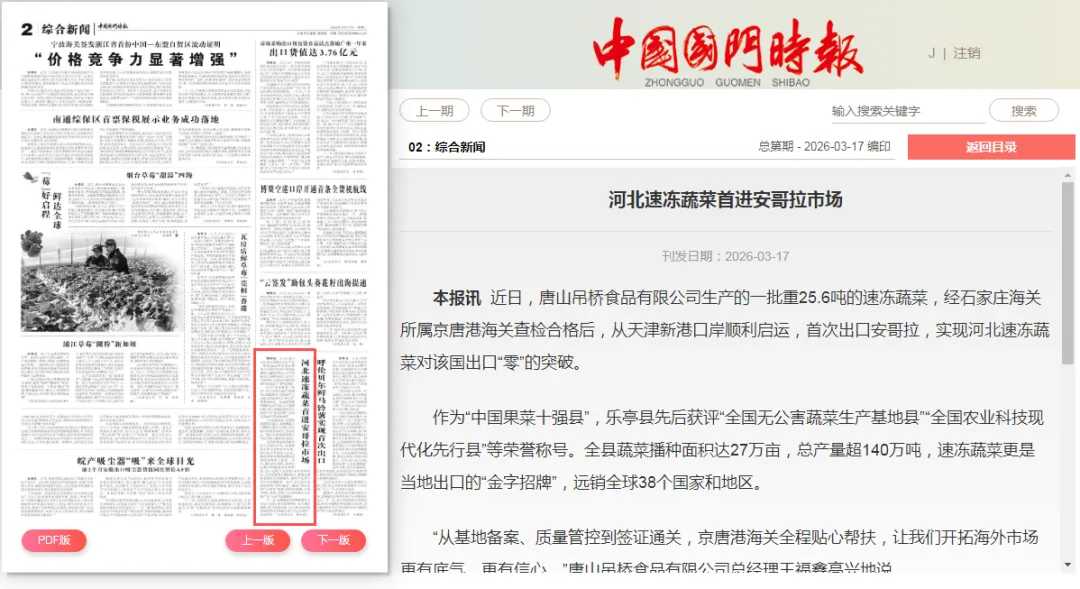
Task: Click the 刊发日期：2026-03-17 line
Action: 725,256
